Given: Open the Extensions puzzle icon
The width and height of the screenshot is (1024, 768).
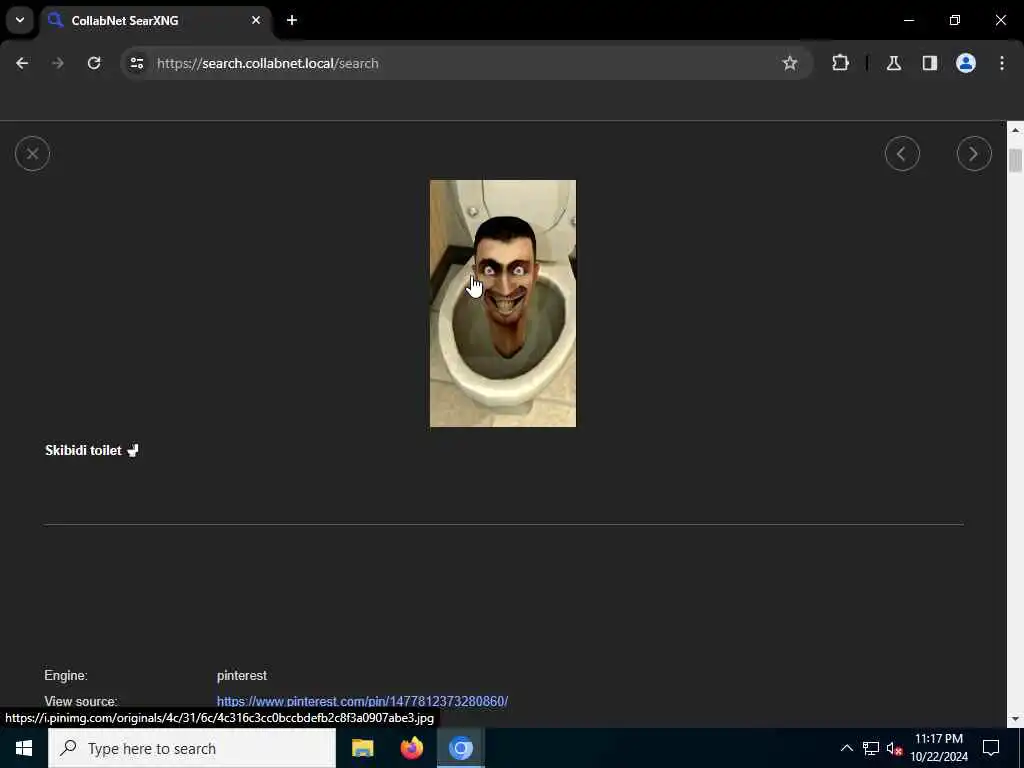Looking at the screenshot, I should point(840,63).
